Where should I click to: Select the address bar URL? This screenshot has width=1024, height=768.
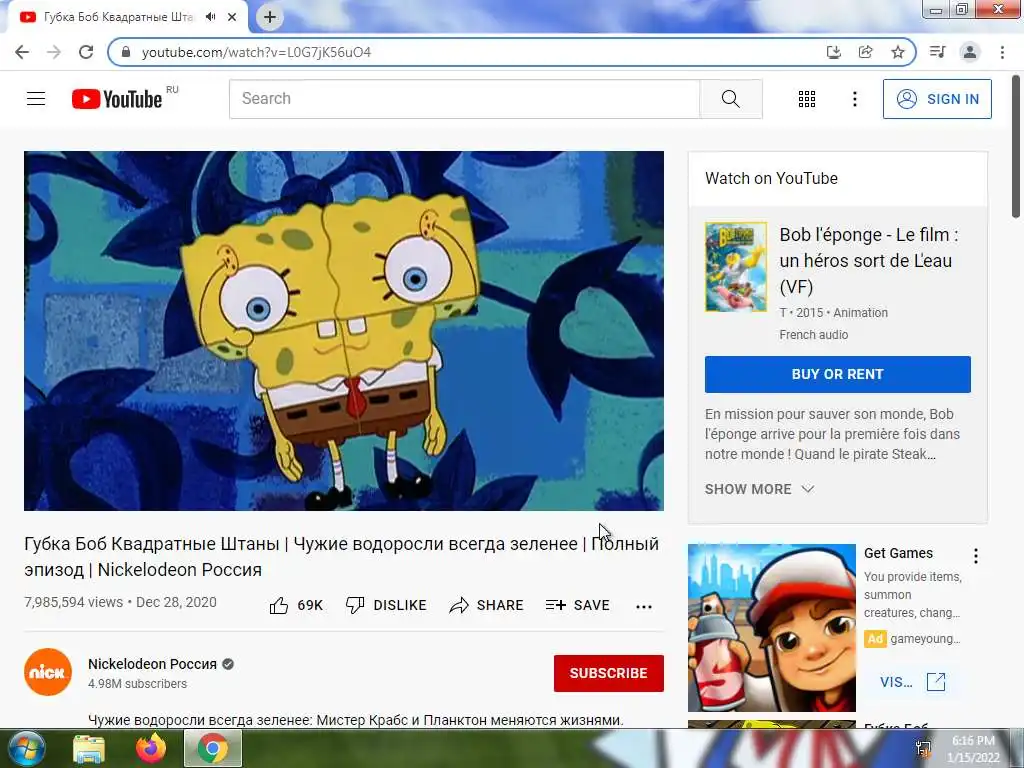(256, 52)
